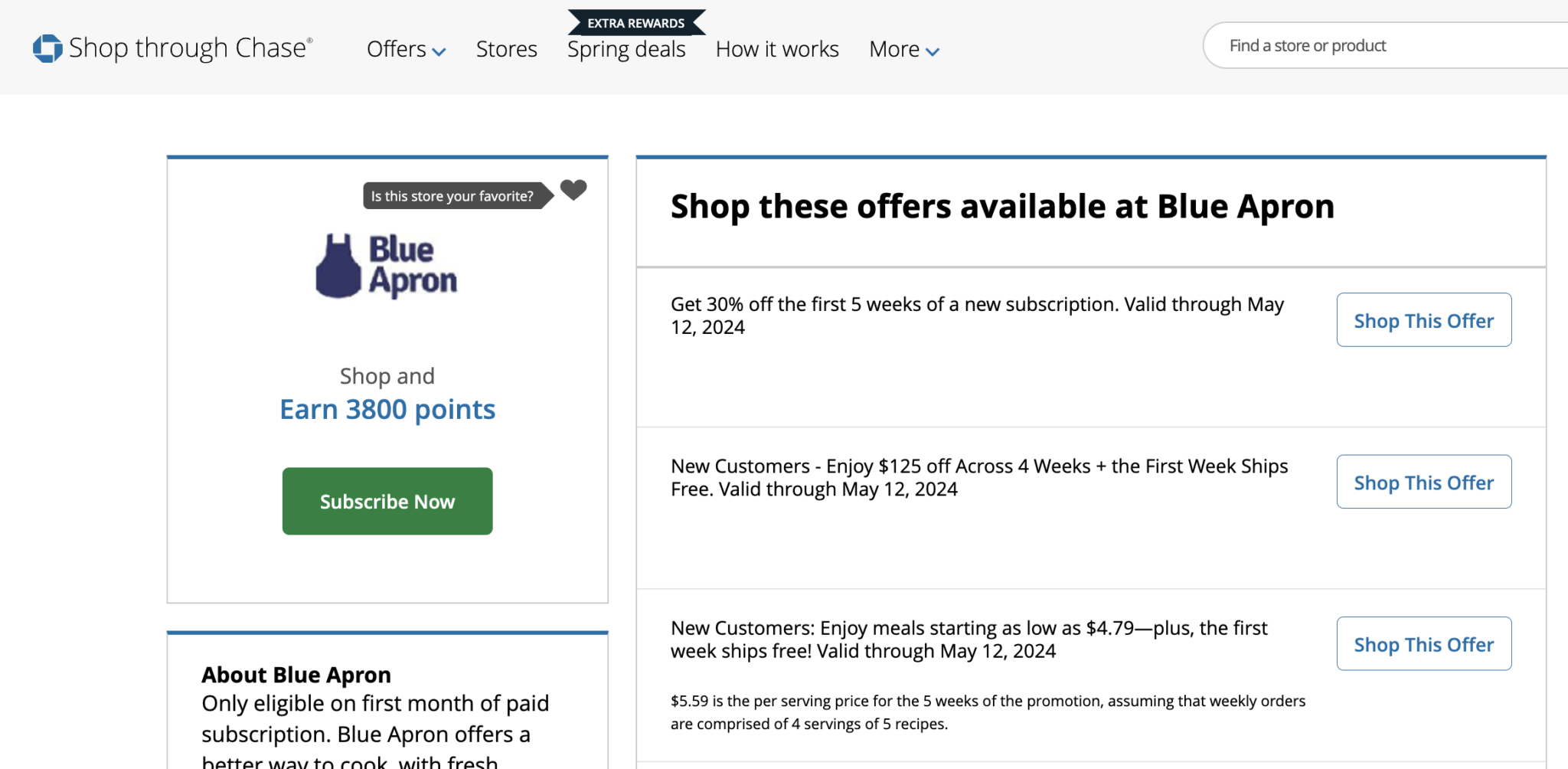Expand the Spring deals EXTRA REWARDS section
Image resolution: width=1568 pixels, height=769 pixels.
pyautogui.click(x=636, y=22)
